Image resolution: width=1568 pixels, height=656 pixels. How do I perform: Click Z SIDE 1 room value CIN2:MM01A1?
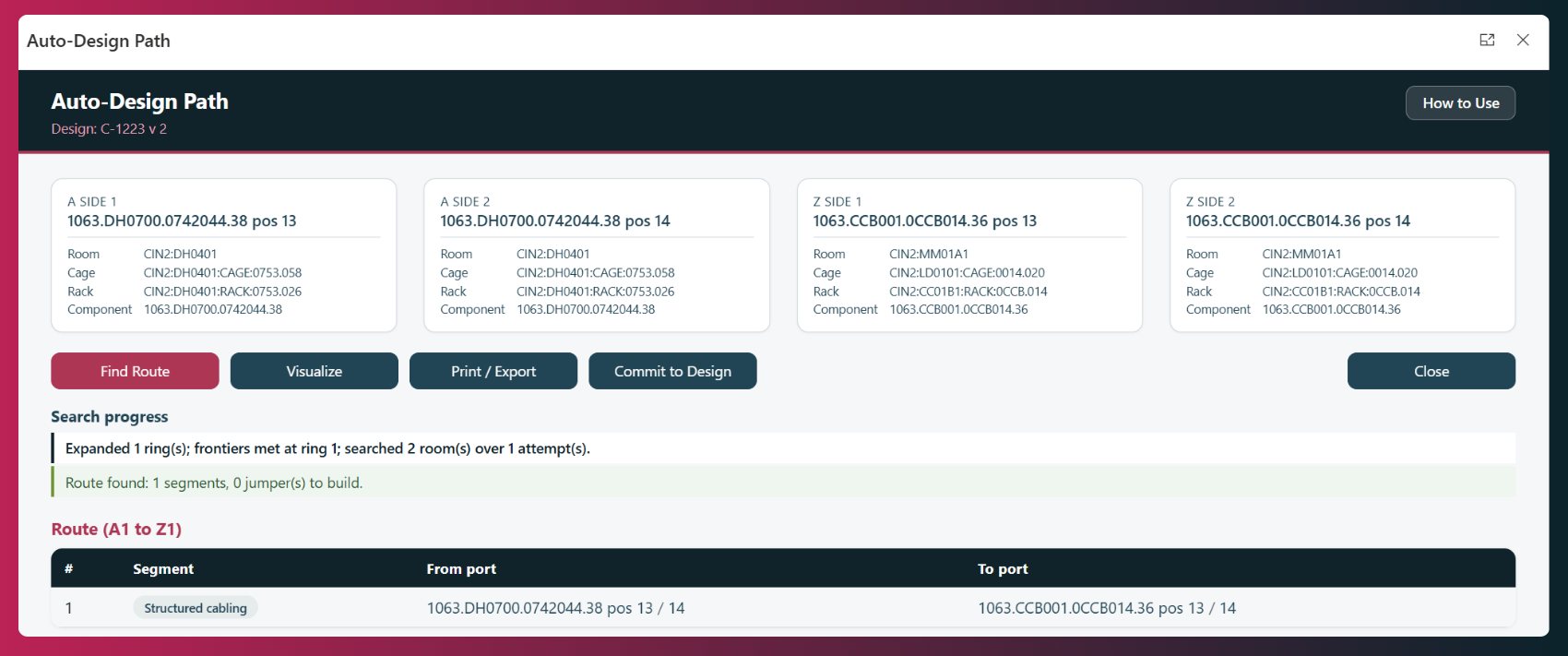click(929, 254)
